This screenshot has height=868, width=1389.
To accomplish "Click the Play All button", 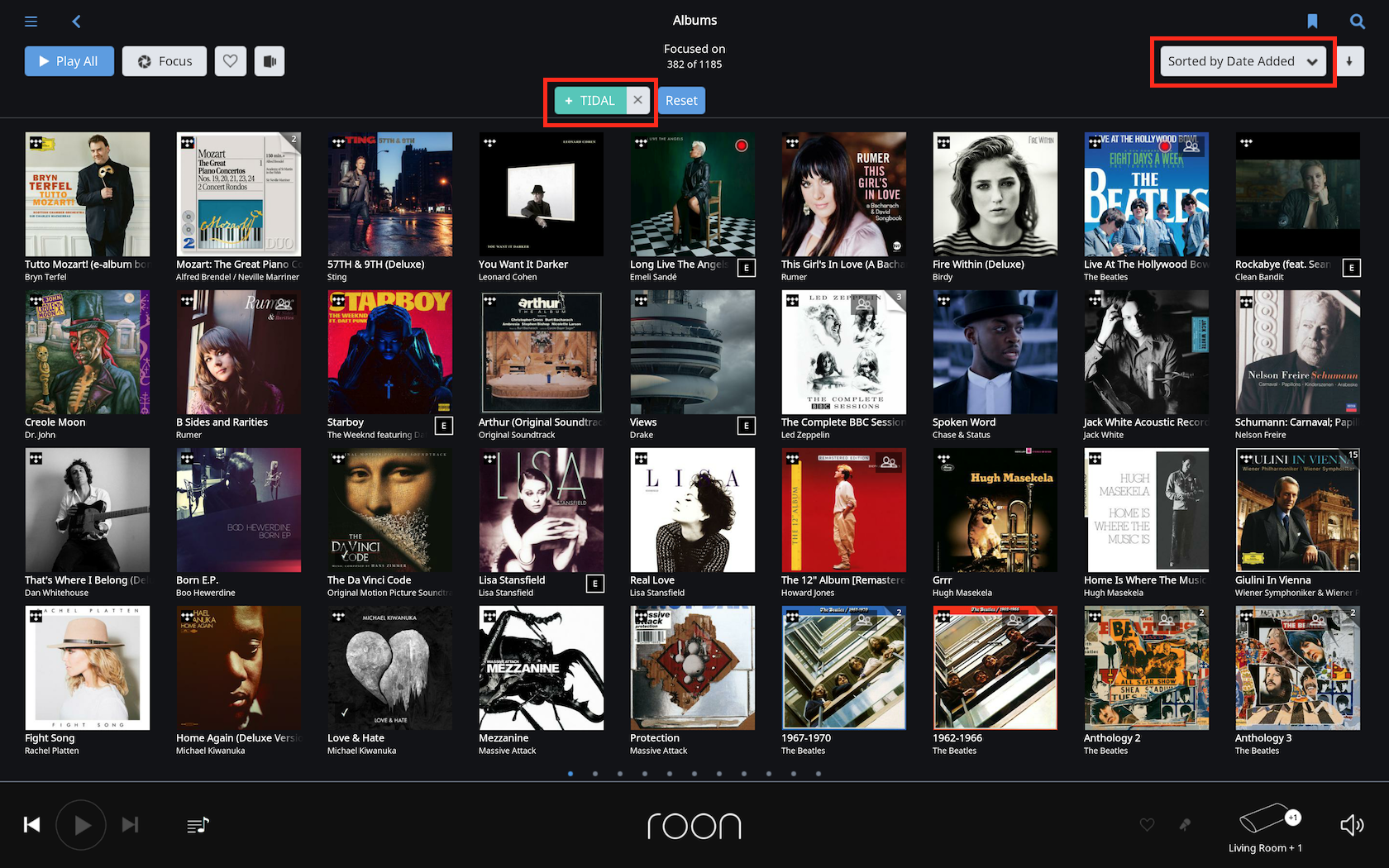I will tap(69, 61).
